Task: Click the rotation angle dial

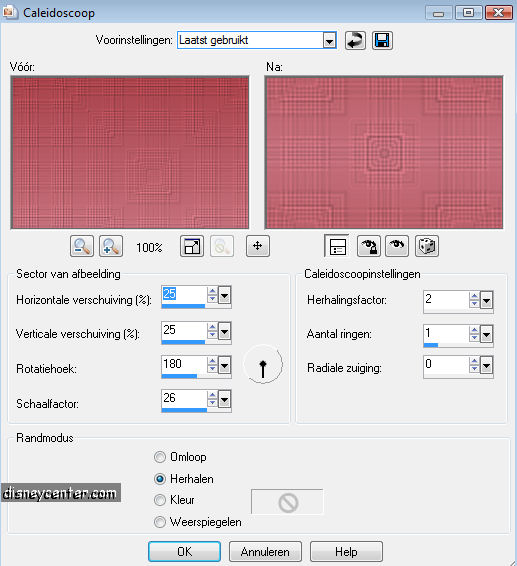Action: [x=263, y=365]
